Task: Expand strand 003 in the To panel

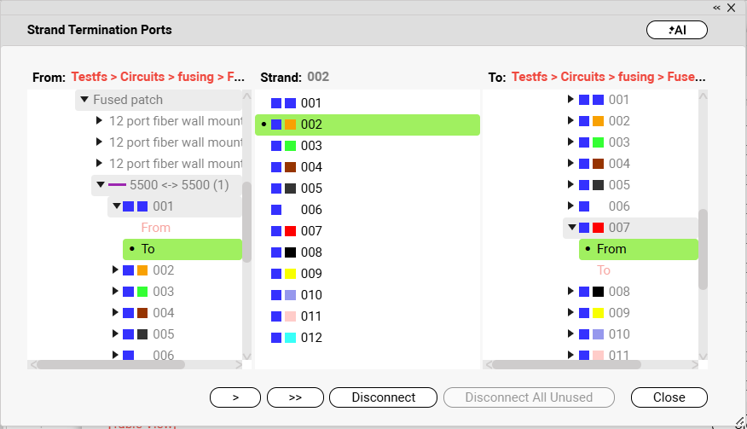Action: pos(570,142)
